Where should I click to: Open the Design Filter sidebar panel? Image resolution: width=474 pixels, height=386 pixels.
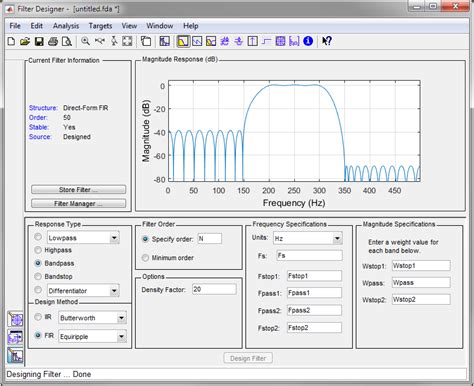point(15,355)
